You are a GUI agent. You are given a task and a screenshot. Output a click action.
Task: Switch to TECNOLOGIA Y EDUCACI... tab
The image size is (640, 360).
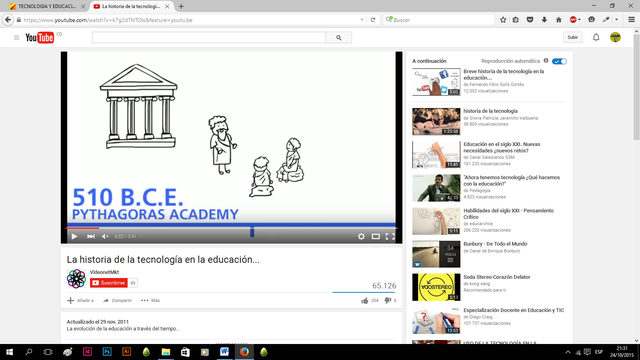coord(48,6)
